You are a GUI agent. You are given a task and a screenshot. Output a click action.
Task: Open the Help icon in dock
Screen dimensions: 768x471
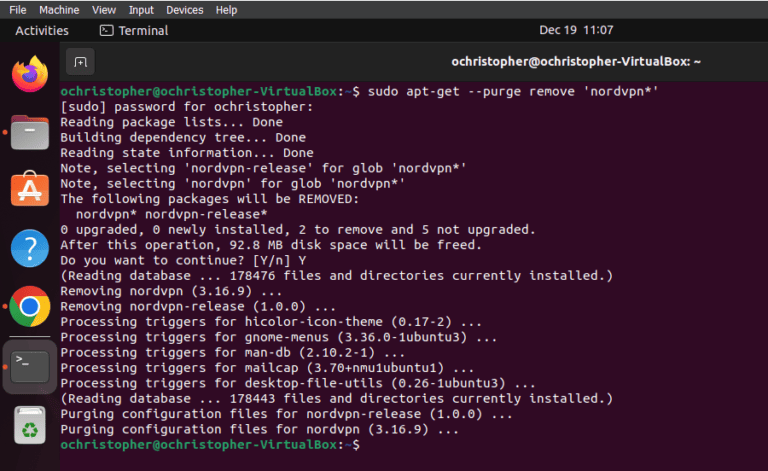30,247
